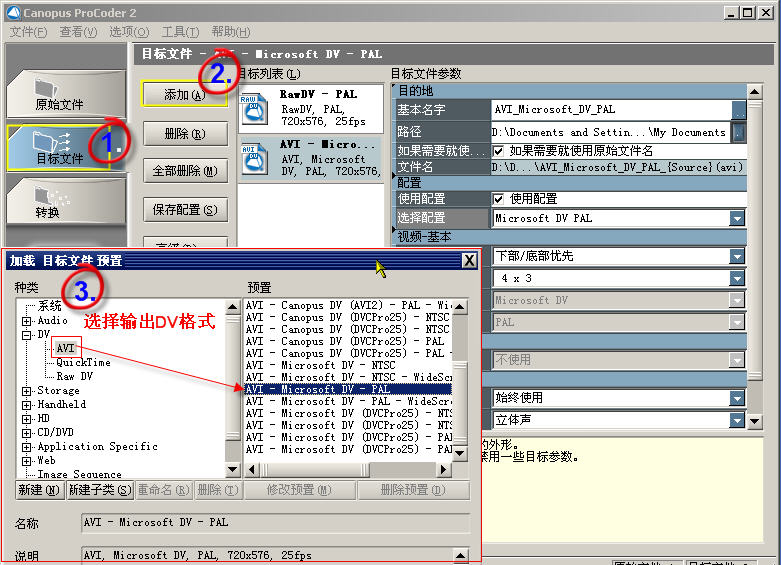The image size is (781, 565).
Task: Browse for base name with ellipsis button
Action: [x=739, y=110]
